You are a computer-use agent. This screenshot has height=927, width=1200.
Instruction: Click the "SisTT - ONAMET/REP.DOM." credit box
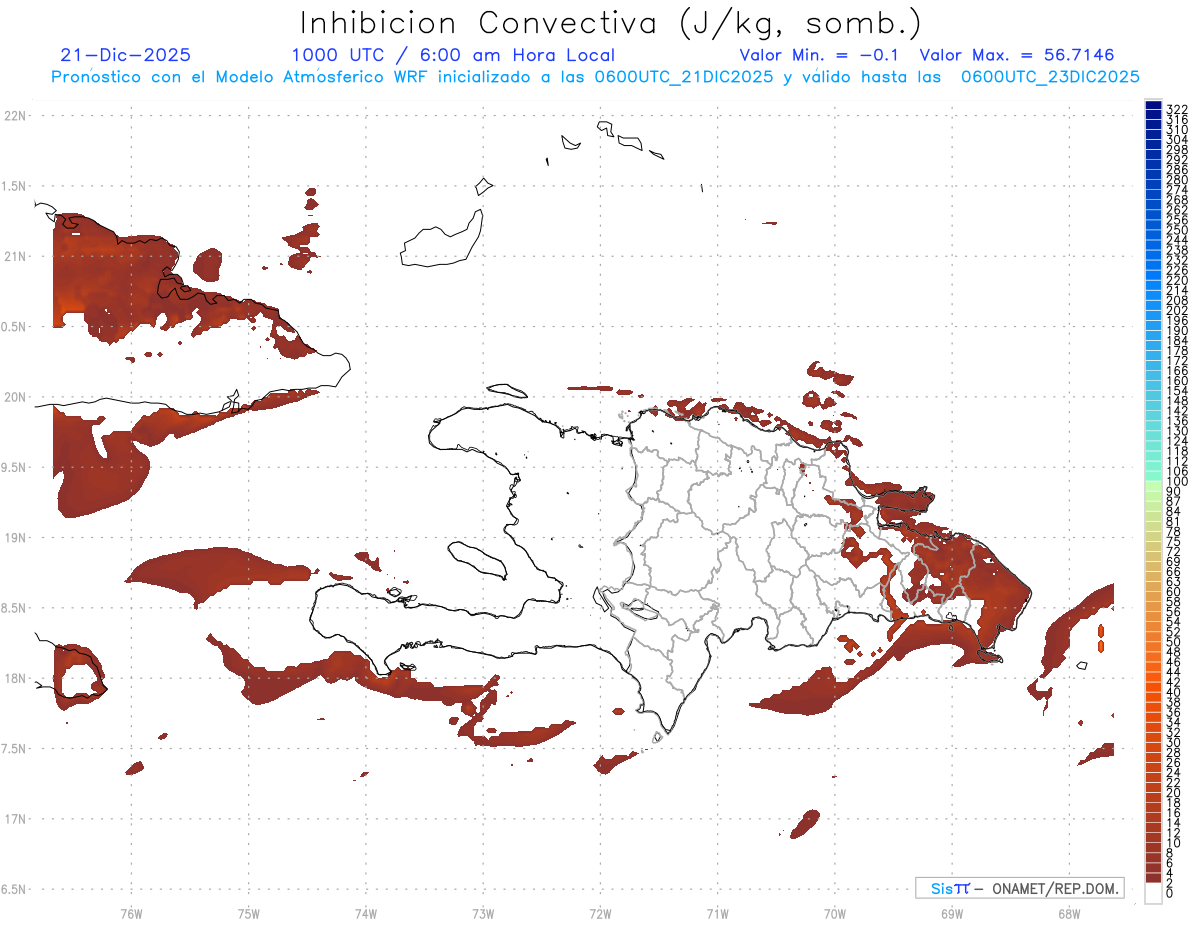pyautogui.click(x=1019, y=888)
